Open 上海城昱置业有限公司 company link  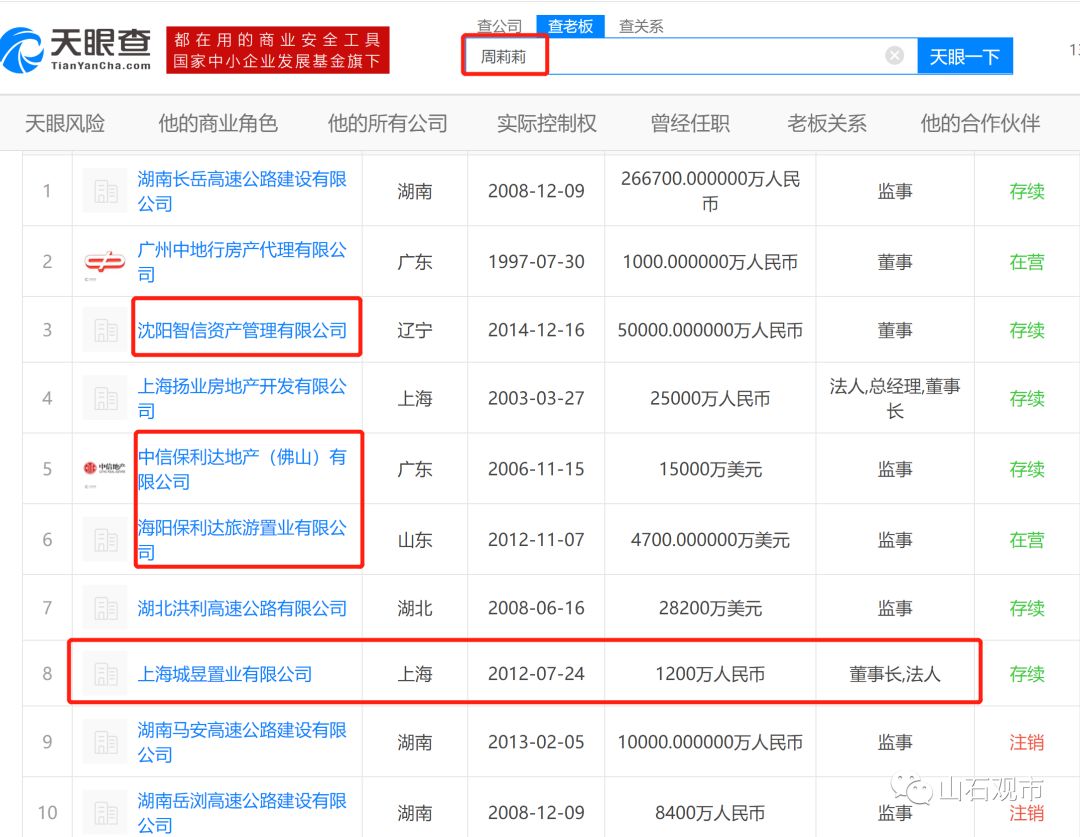(225, 674)
